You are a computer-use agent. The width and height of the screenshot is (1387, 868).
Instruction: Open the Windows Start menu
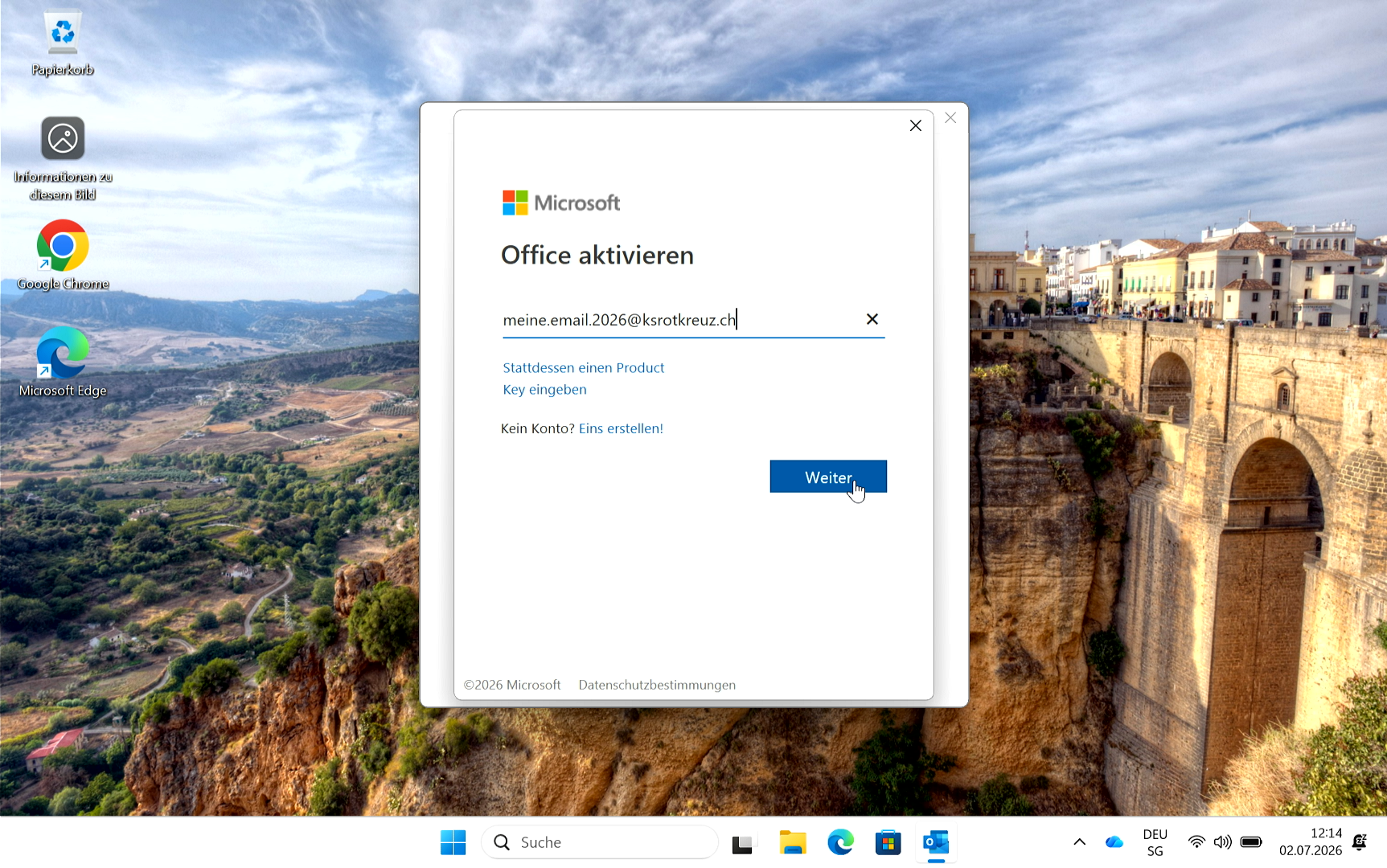[x=453, y=842]
